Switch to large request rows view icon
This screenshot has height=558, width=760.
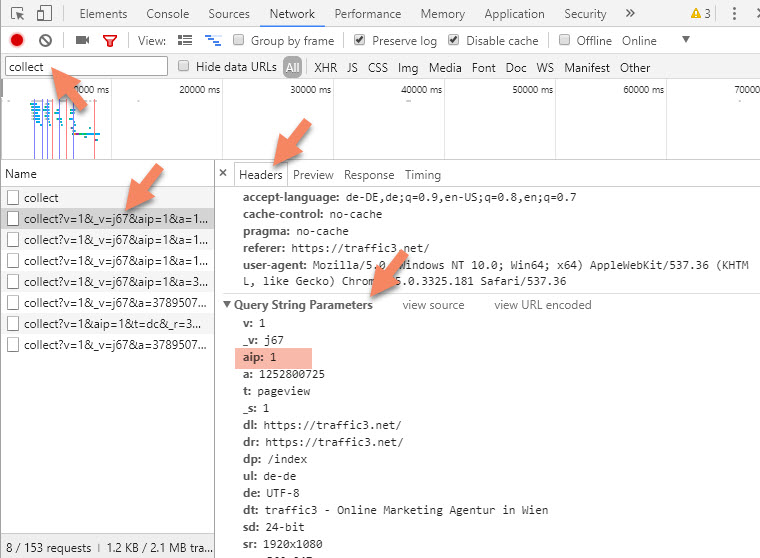pos(185,40)
